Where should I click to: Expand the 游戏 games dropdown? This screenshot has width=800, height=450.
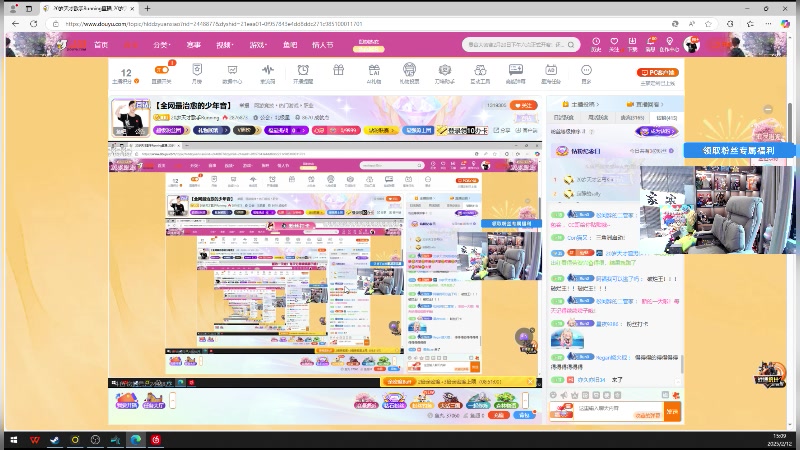pyautogui.click(x=258, y=45)
